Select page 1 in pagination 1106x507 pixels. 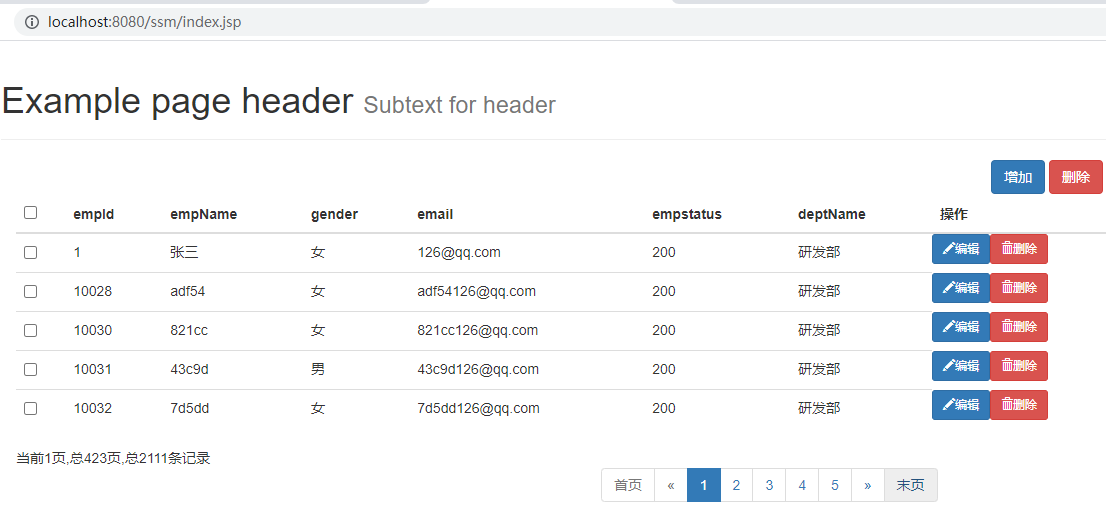click(x=704, y=485)
